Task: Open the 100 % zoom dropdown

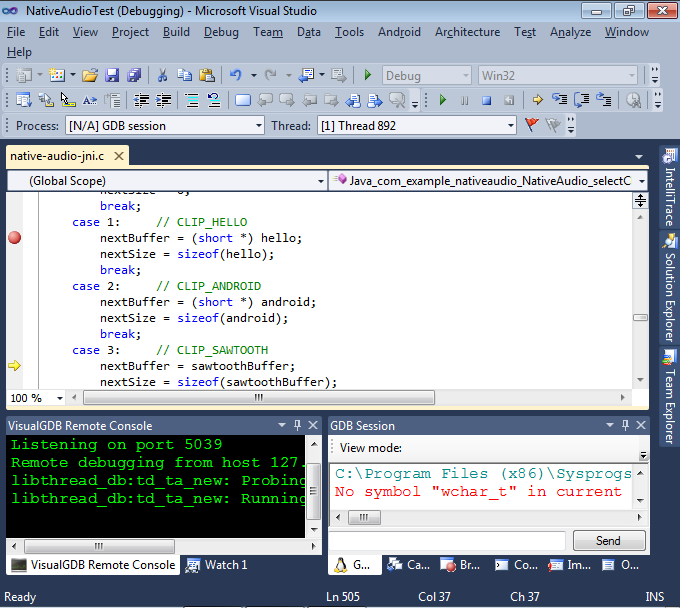Action: pos(60,398)
